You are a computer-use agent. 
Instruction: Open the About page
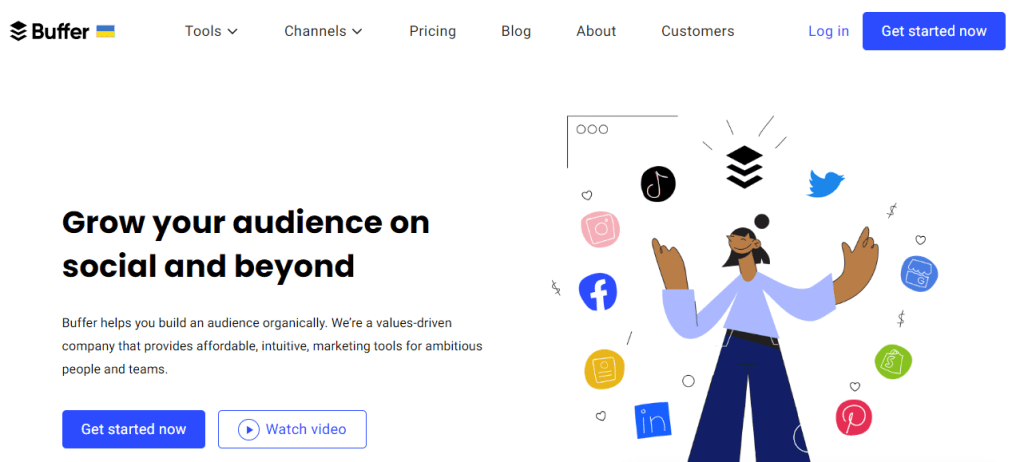596,31
